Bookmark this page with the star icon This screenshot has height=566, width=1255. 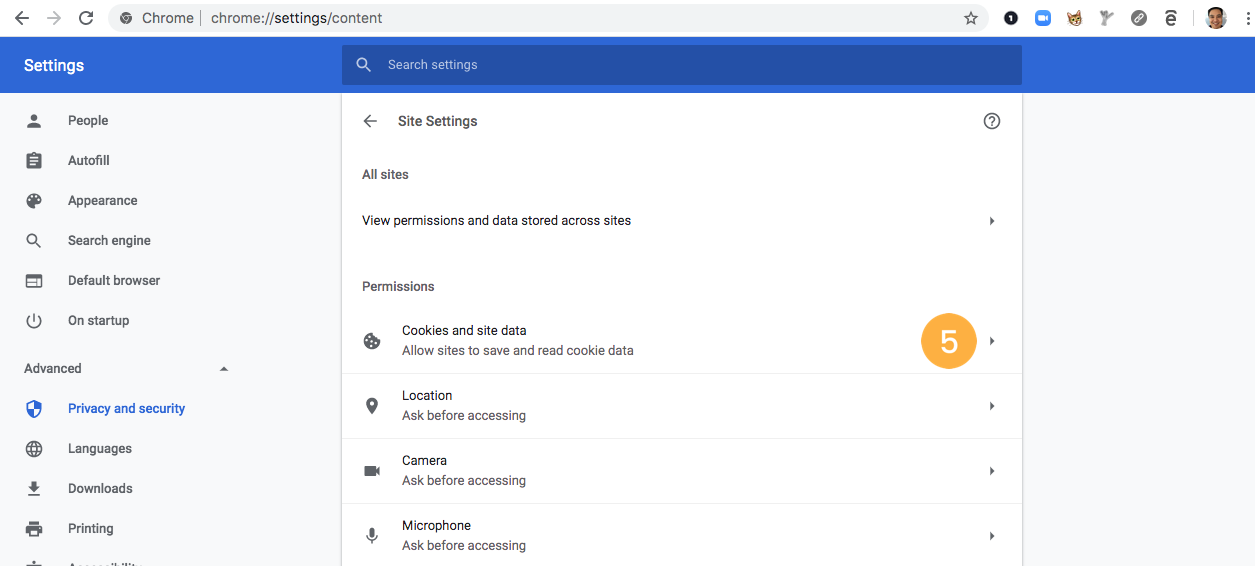(970, 18)
